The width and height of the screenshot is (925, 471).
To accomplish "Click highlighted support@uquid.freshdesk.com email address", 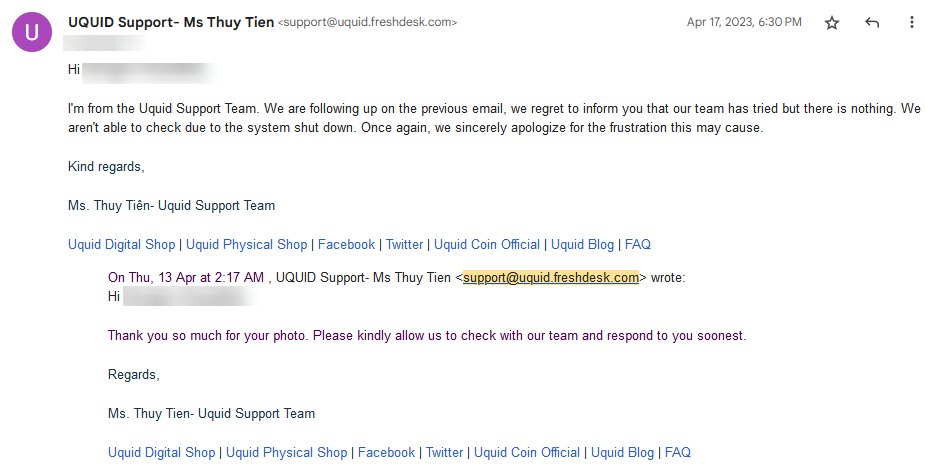I will pos(551,277).
